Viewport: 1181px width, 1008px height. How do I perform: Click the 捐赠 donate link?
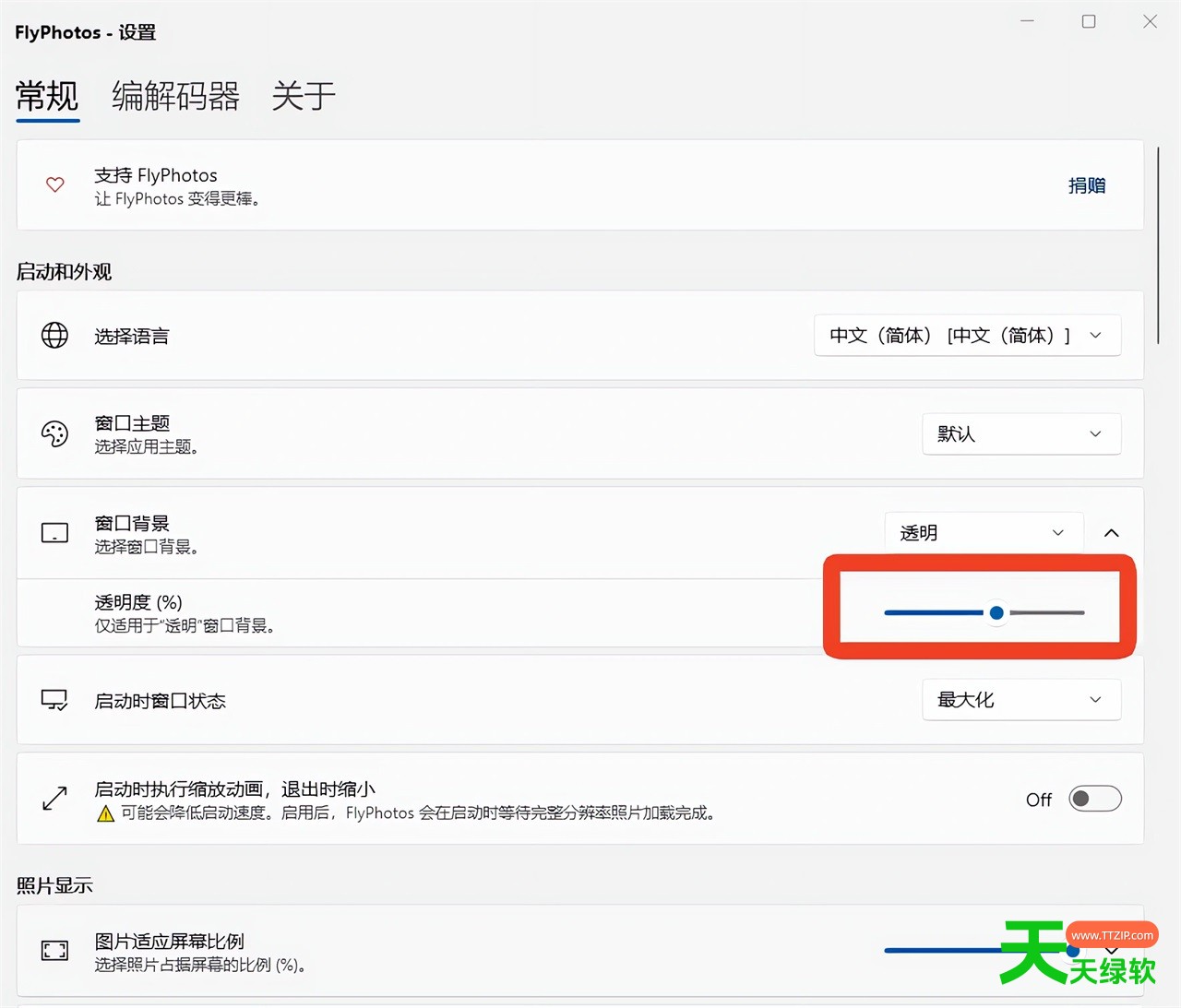coord(1087,185)
